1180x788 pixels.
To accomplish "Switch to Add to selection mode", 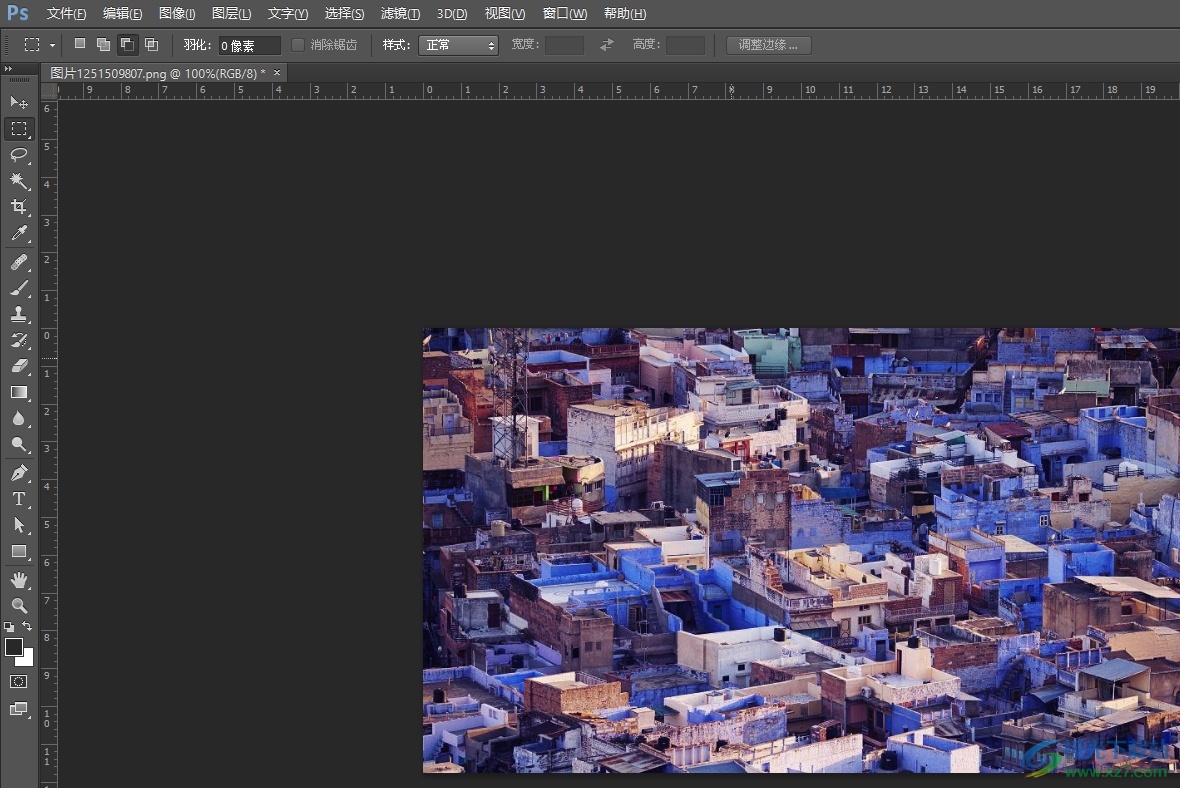I will [x=103, y=45].
